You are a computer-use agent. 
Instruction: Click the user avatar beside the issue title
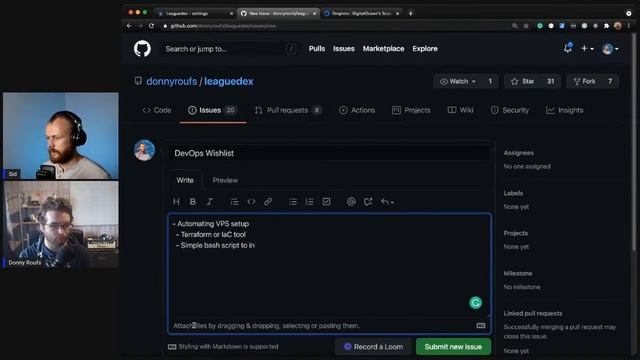click(144, 150)
